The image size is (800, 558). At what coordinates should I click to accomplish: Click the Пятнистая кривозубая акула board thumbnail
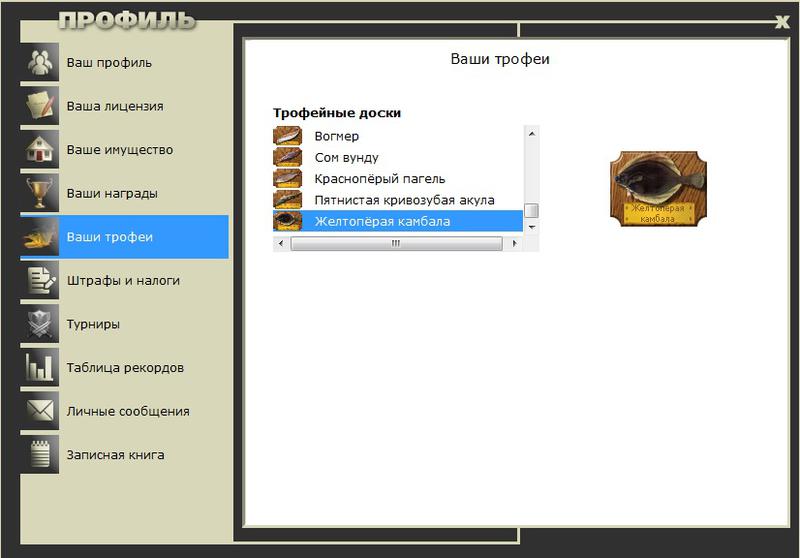288,200
